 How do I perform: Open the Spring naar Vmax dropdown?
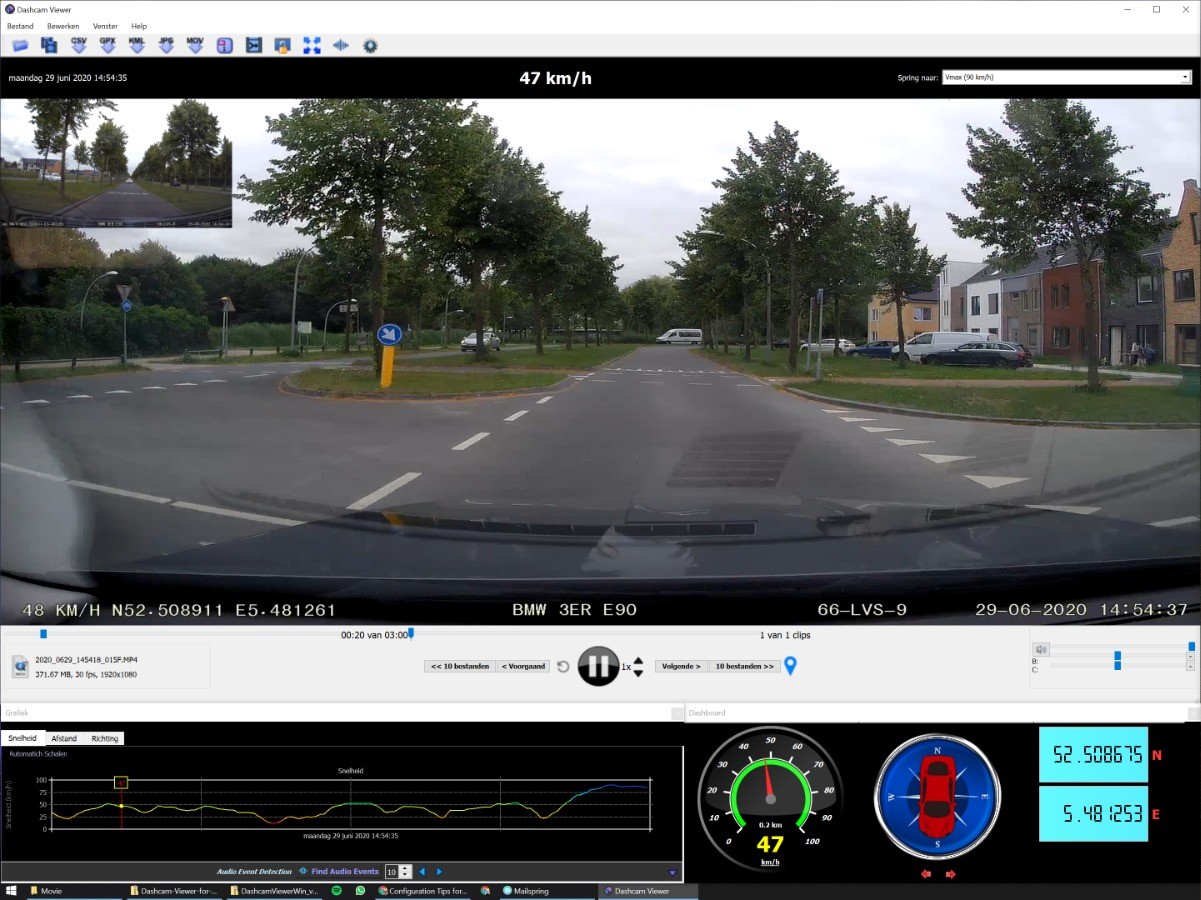(x=1066, y=77)
